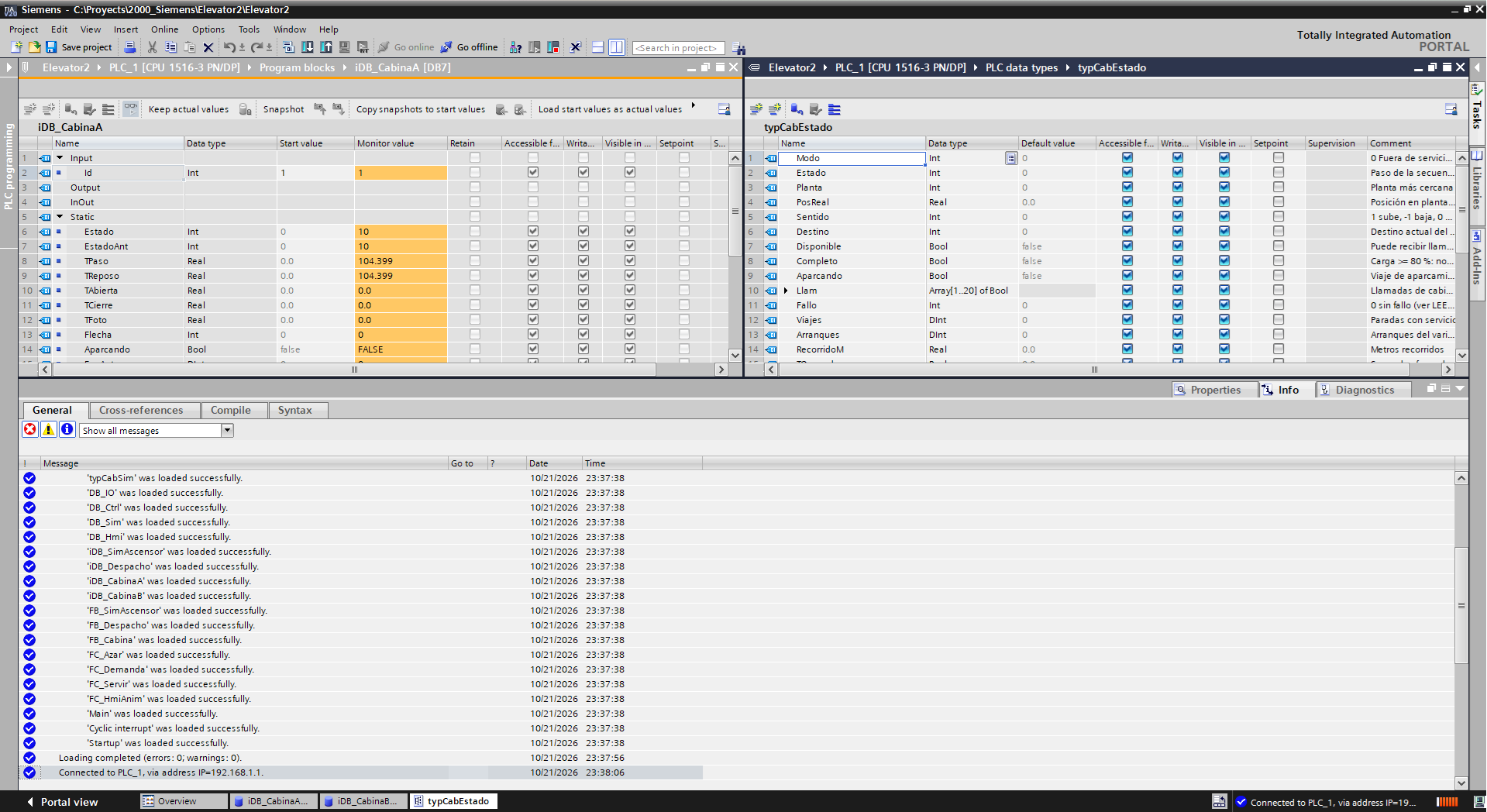Click the Cut scissors icon
Image resolution: width=1487 pixels, height=812 pixels.
[x=152, y=47]
